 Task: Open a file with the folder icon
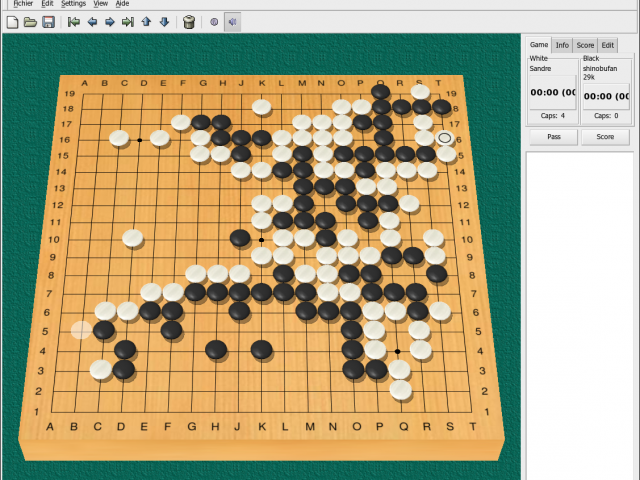pyautogui.click(x=30, y=21)
